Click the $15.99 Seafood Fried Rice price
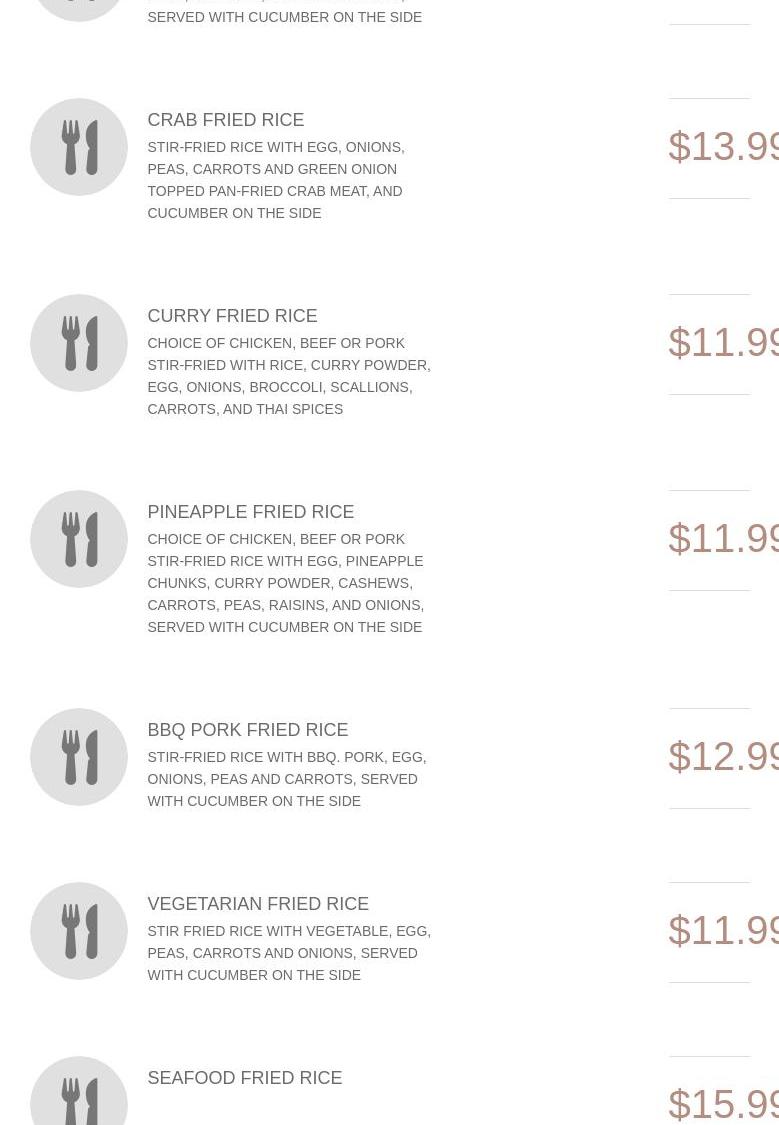This screenshot has height=1125, width=779. [723, 1103]
